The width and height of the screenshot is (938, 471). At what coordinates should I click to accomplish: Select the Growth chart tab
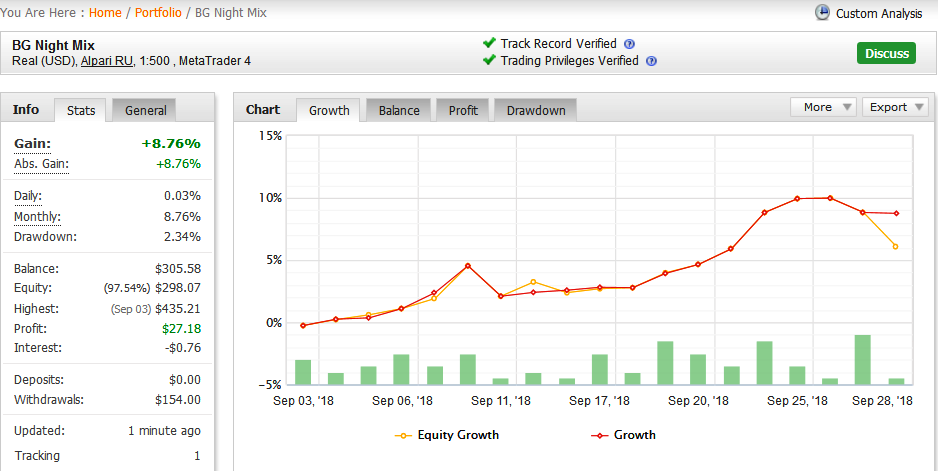(329, 111)
